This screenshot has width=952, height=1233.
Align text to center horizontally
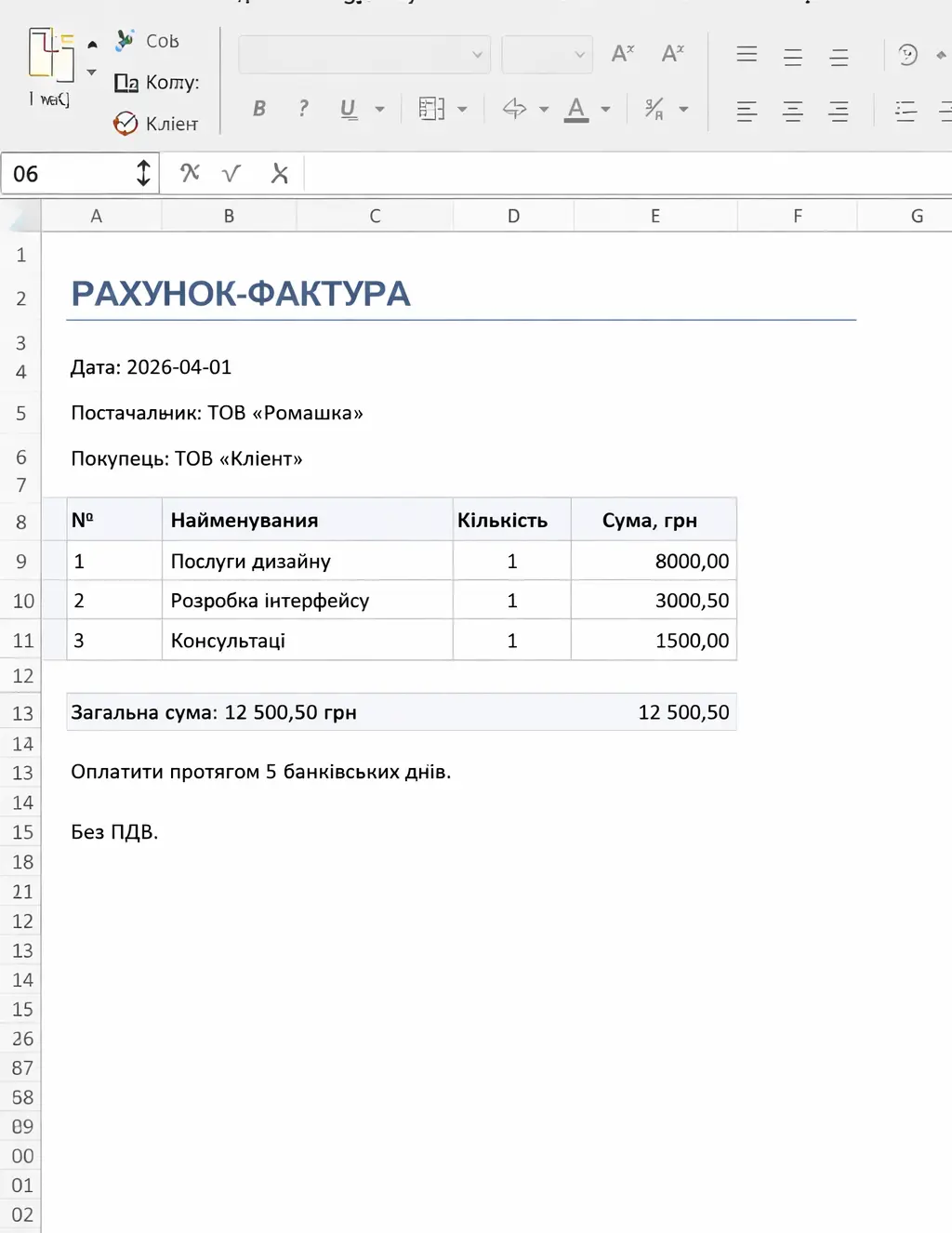(x=793, y=112)
